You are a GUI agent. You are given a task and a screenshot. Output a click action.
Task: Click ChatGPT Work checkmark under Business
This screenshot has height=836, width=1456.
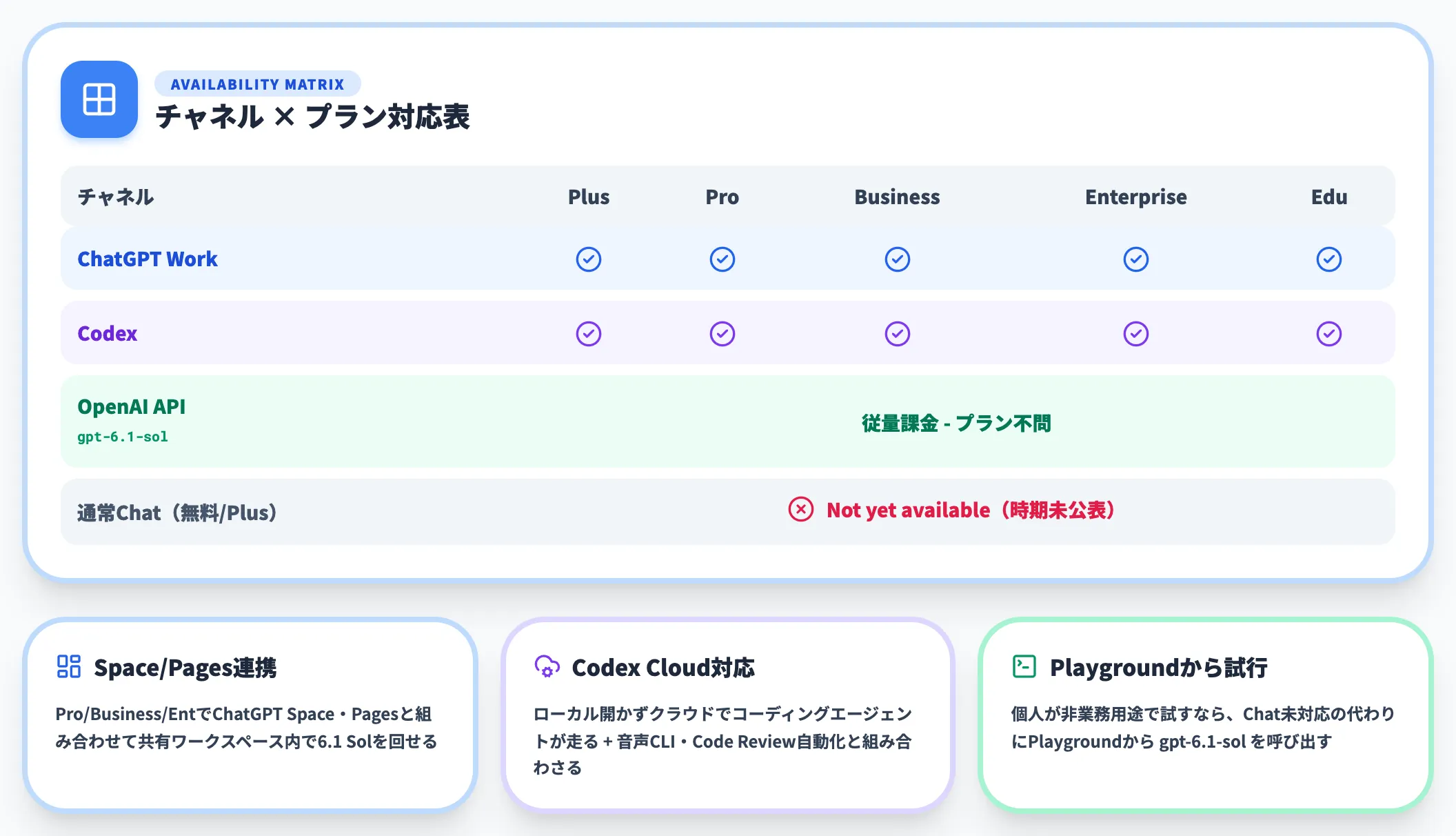[898, 259]
